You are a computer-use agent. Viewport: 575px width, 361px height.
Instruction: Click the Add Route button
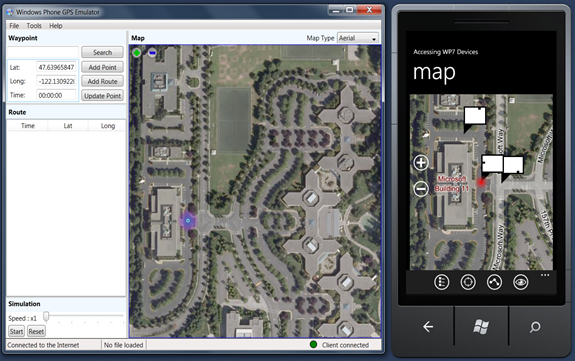[x=102, y=81]
